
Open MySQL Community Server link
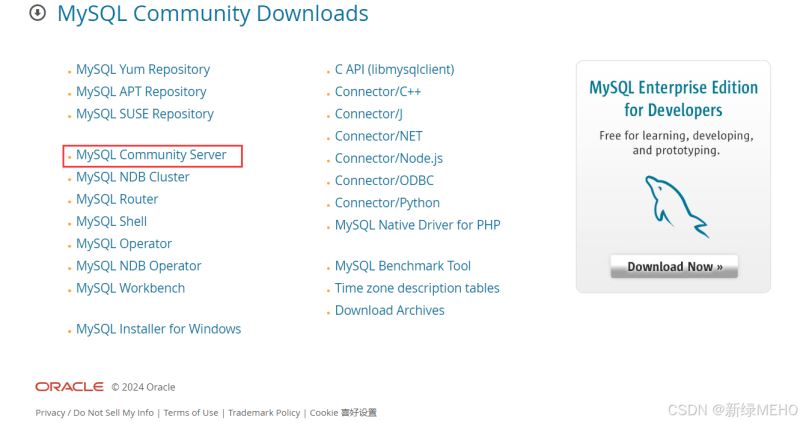[151, 155]
